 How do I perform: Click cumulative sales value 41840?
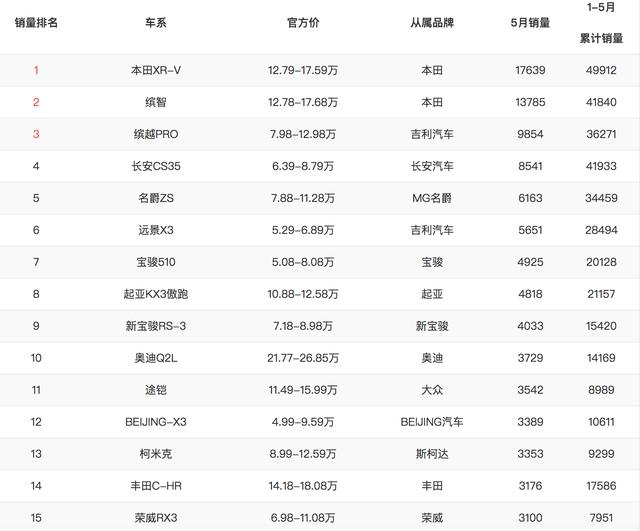click(x=601, y=102)
